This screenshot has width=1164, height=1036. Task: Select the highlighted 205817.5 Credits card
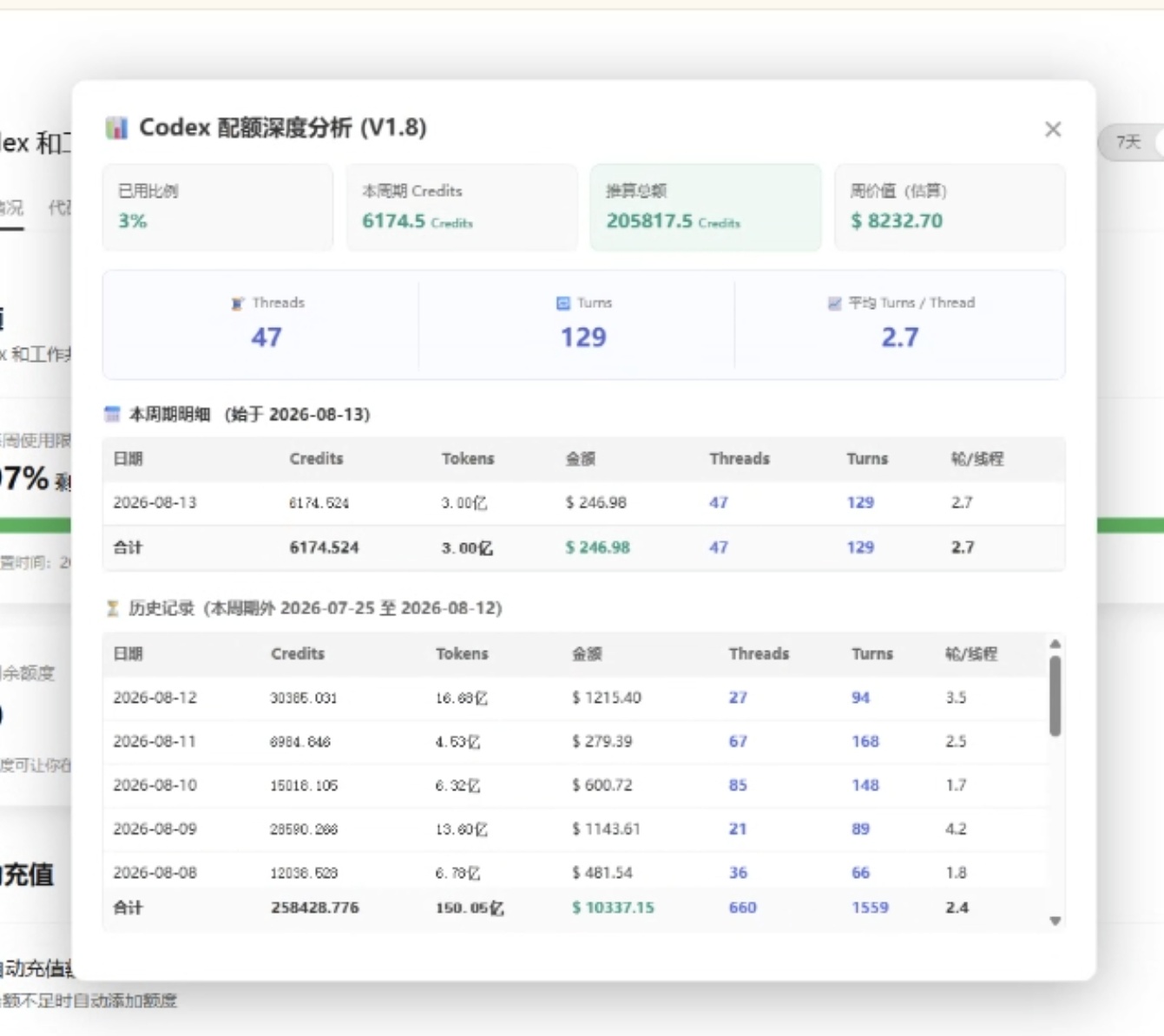click(706, 207)
